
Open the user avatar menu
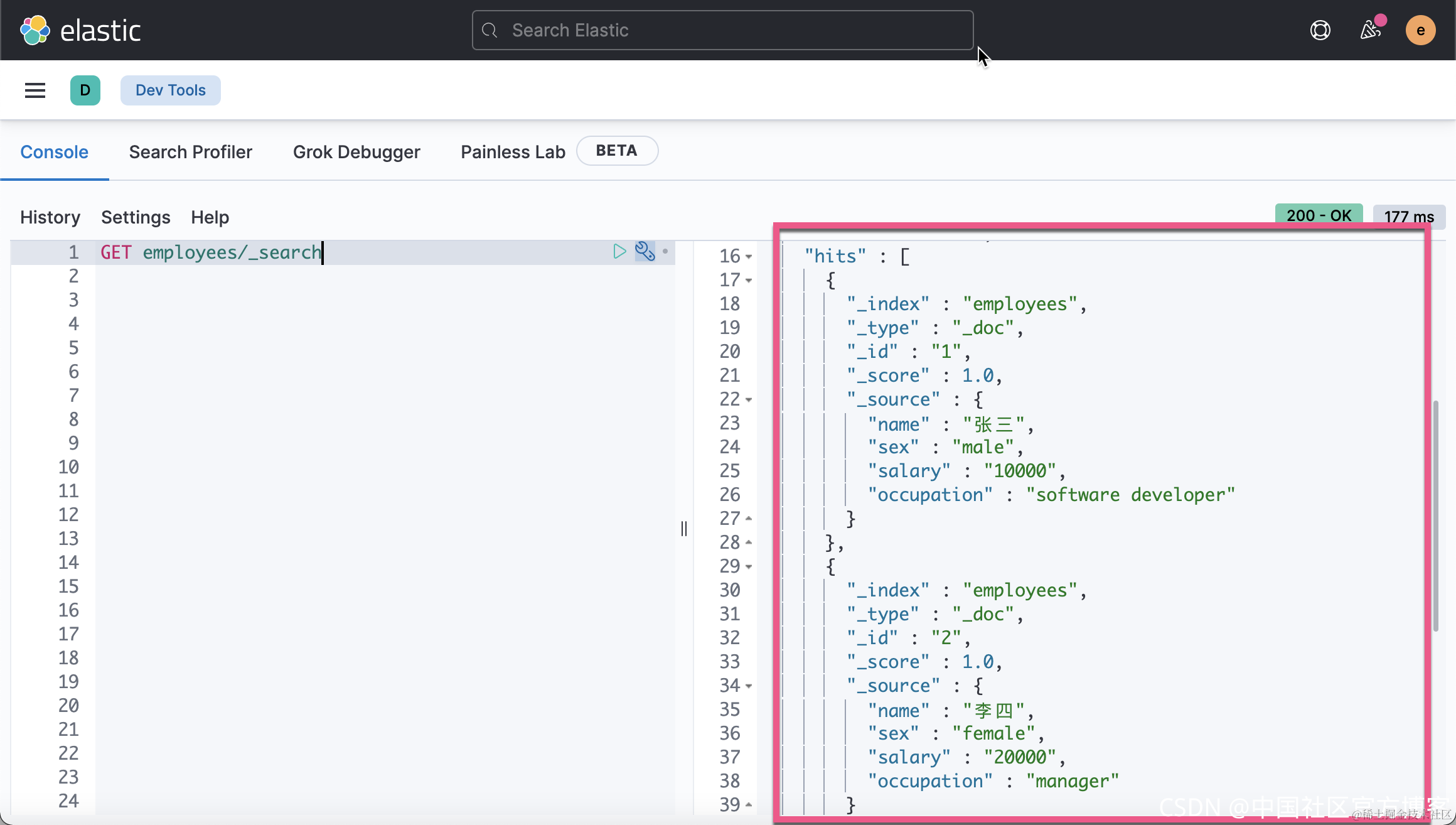(x=1421, y=30)
